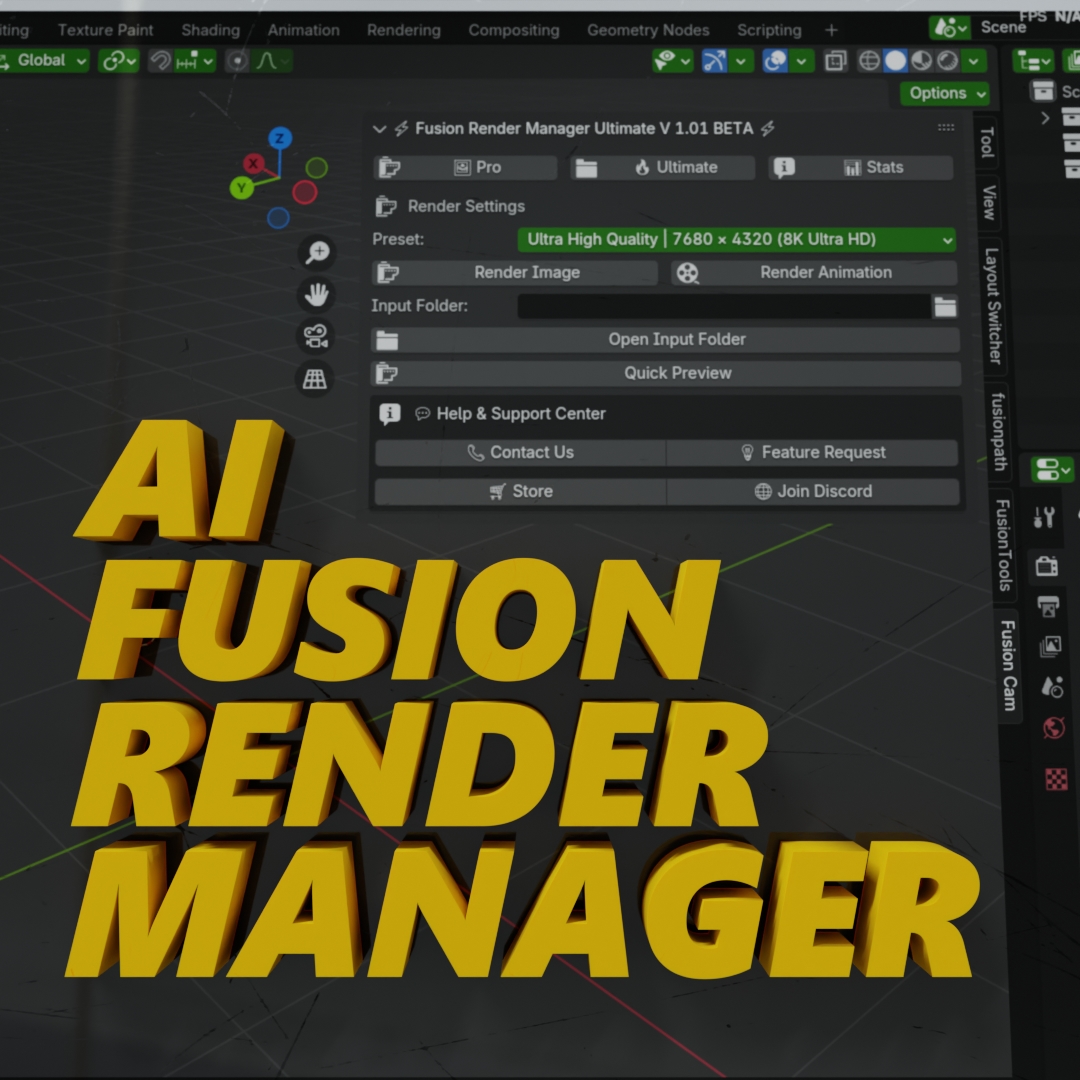Open the Layout Switcher sidebar tab

coord(993,305)
